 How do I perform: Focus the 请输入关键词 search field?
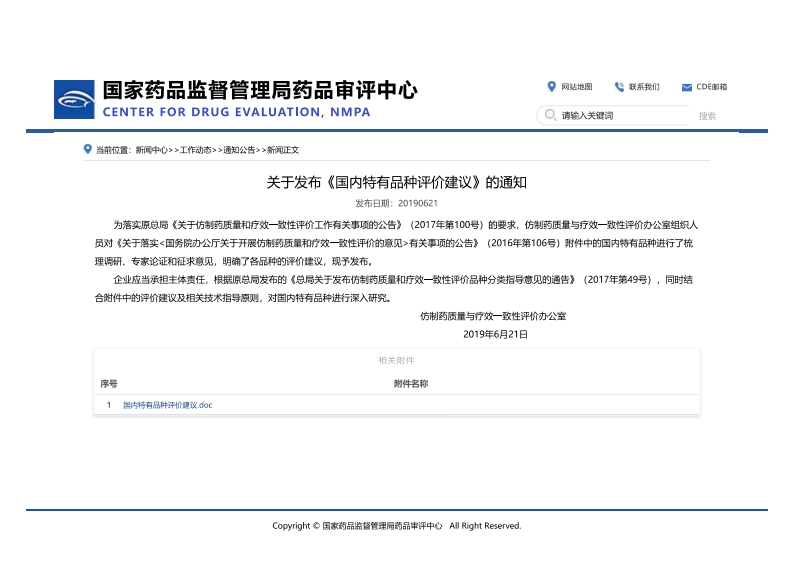click(x=620, y=116)
